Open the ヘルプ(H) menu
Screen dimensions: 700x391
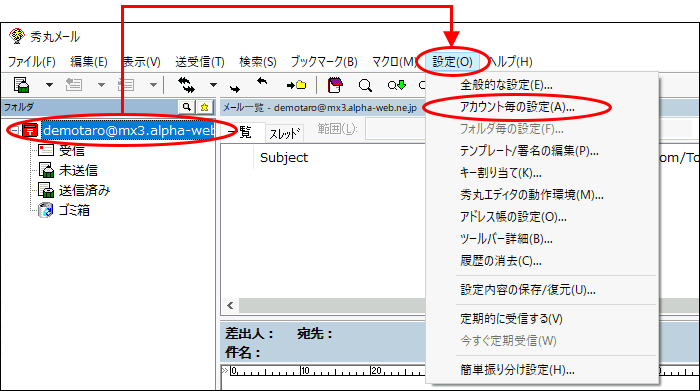[511, 62]
